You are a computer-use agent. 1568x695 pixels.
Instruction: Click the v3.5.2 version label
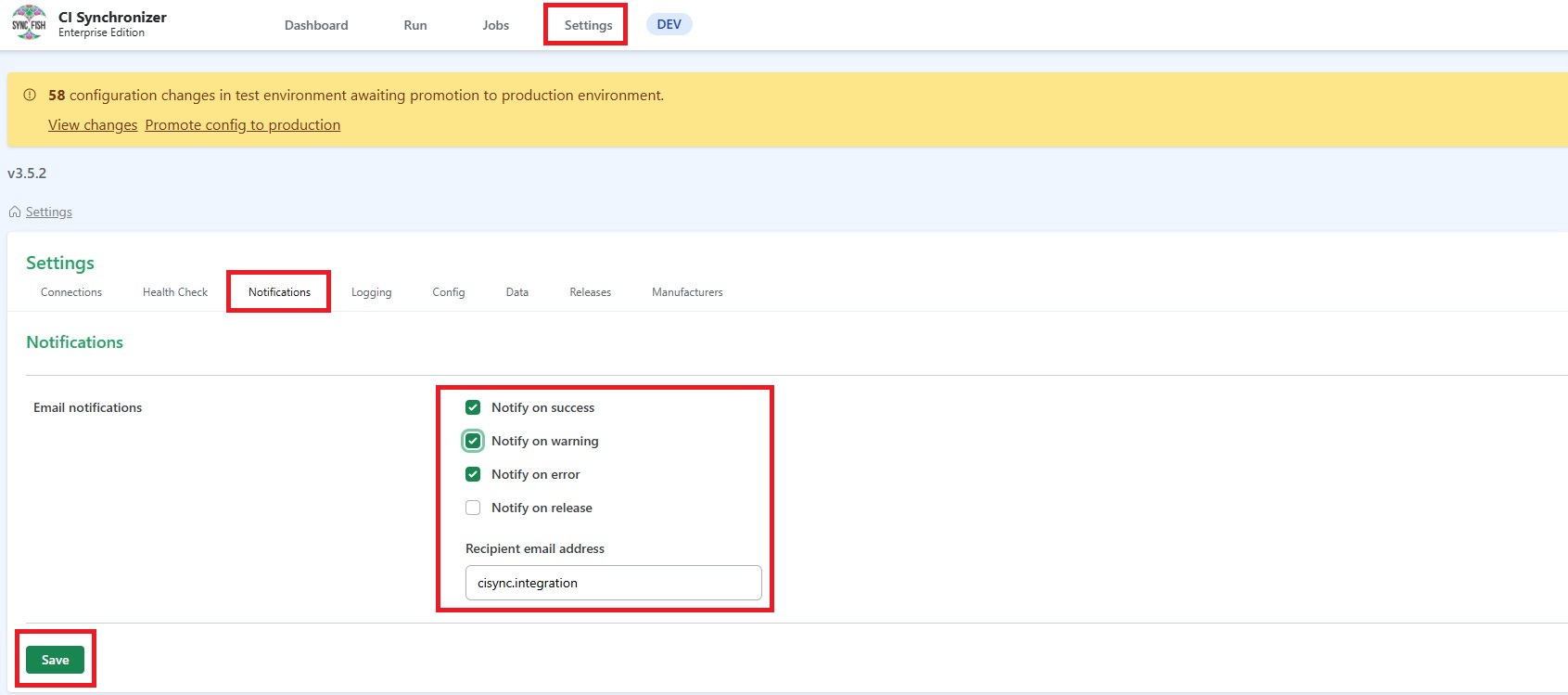pos(27,174)
